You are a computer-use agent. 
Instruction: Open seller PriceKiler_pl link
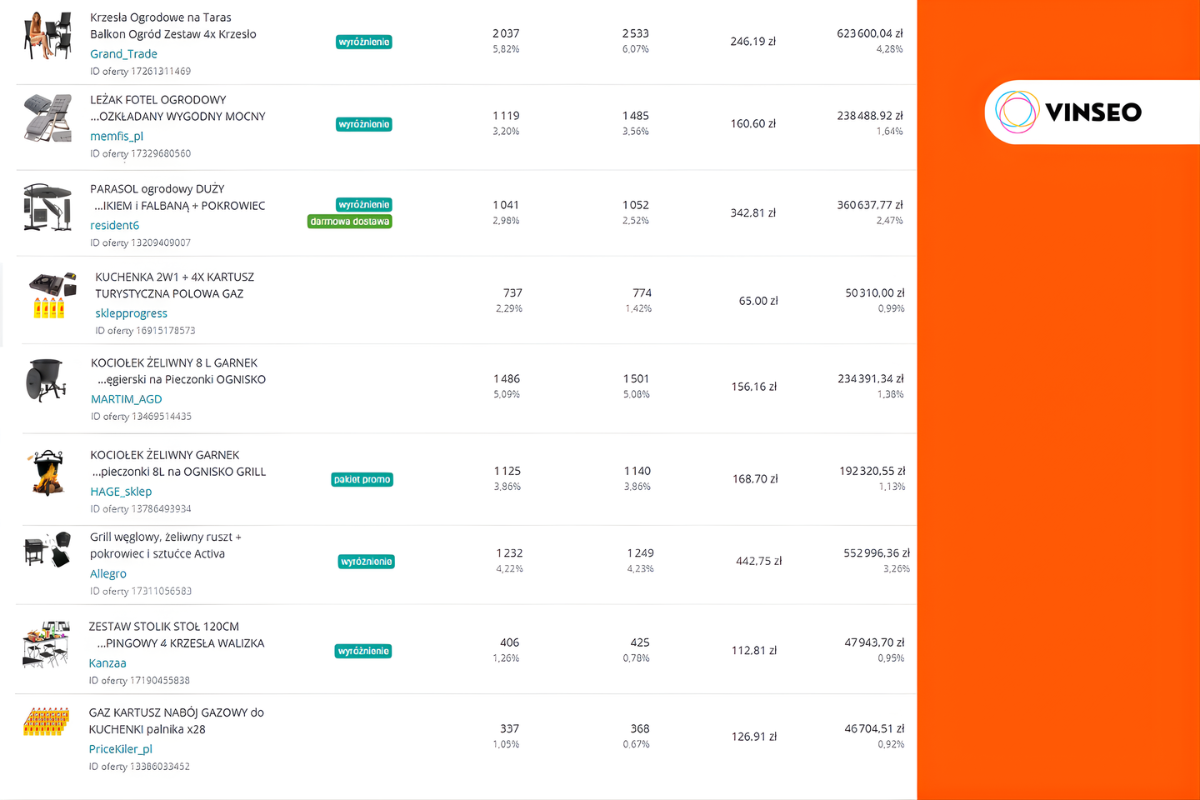click(x=120, y=749)
